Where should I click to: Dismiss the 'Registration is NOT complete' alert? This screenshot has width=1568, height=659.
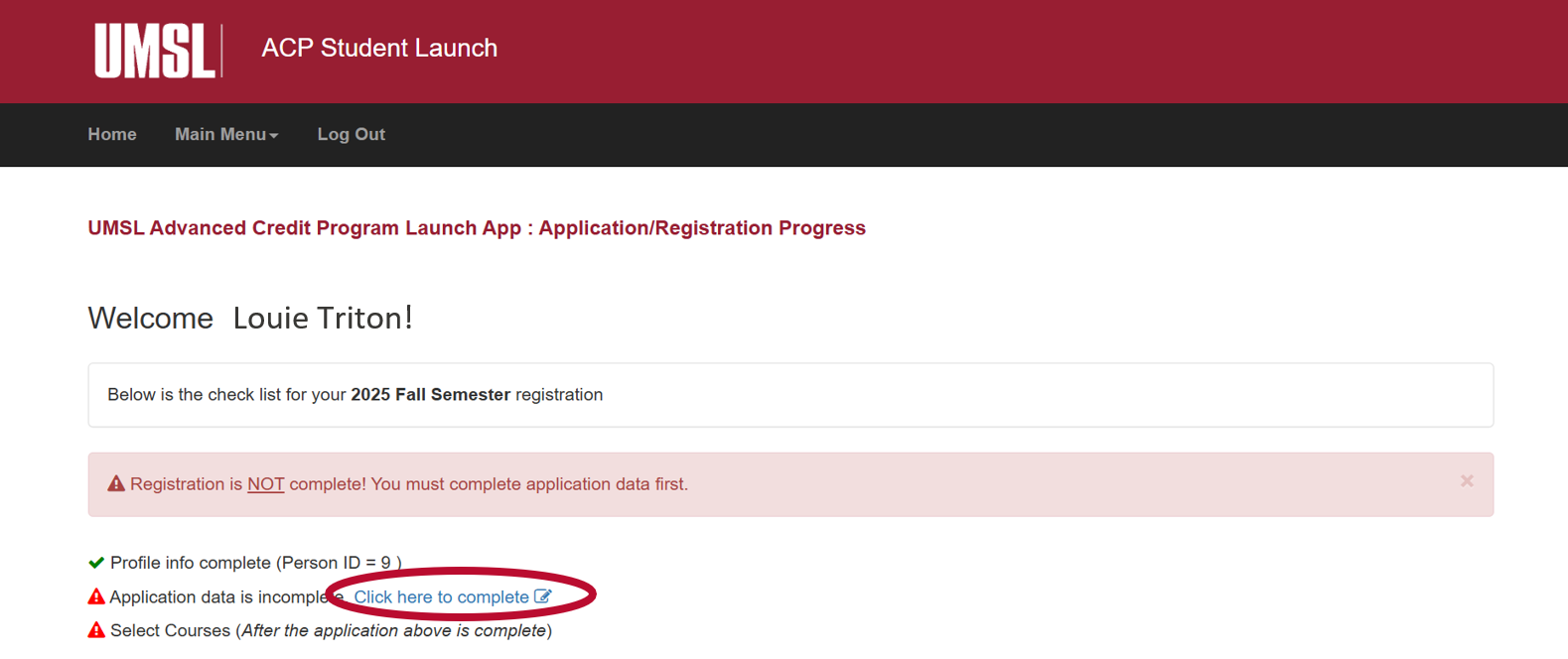click(1467, 481)
